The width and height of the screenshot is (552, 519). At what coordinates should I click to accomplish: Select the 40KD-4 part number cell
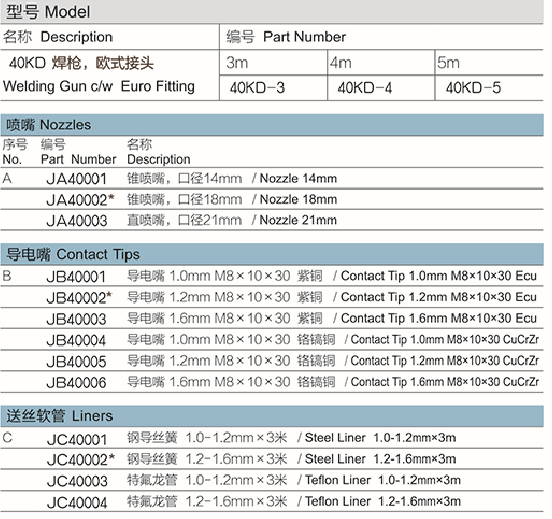(x=381, y=88)
